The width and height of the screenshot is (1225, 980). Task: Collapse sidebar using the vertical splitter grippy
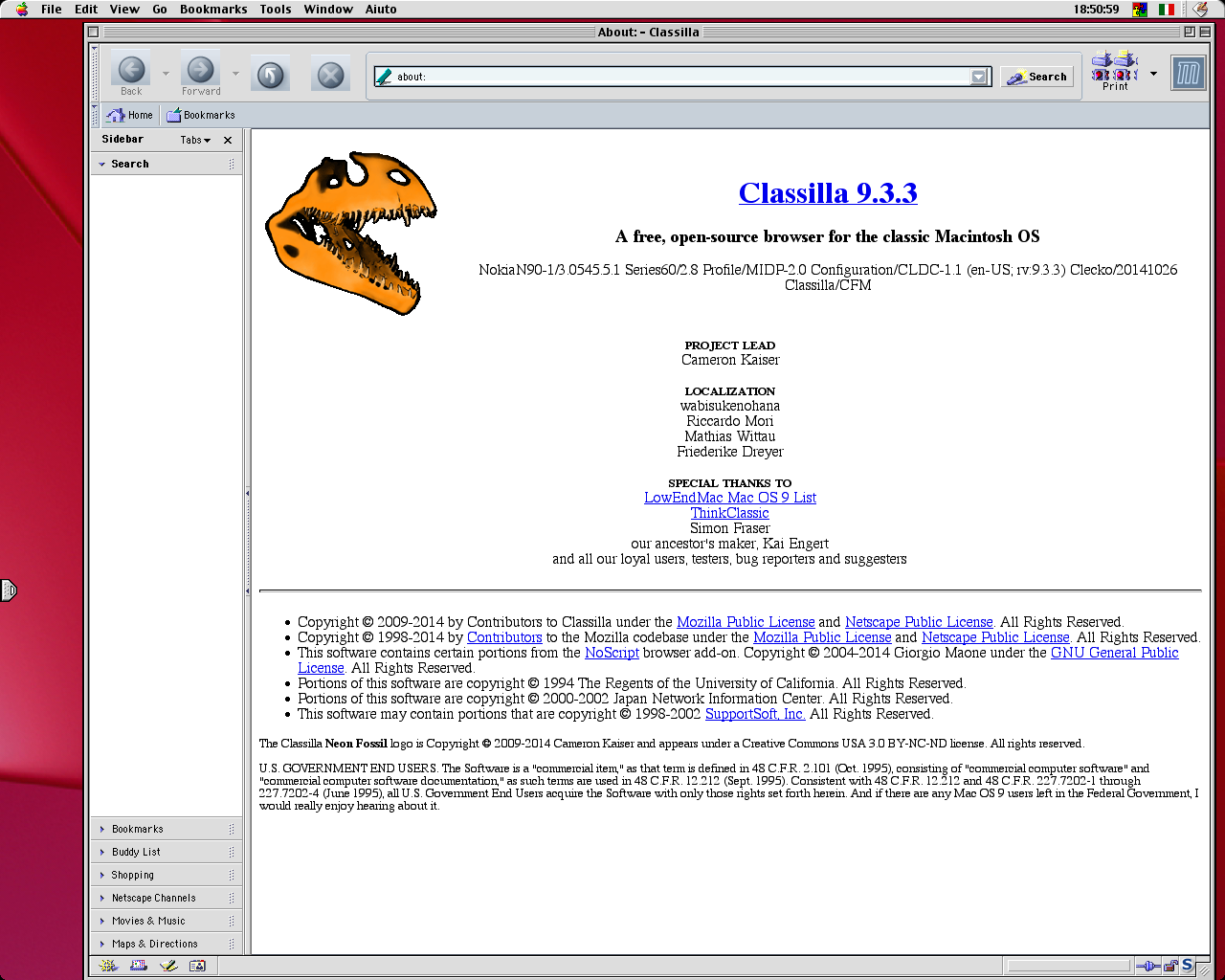coord(247,542)
